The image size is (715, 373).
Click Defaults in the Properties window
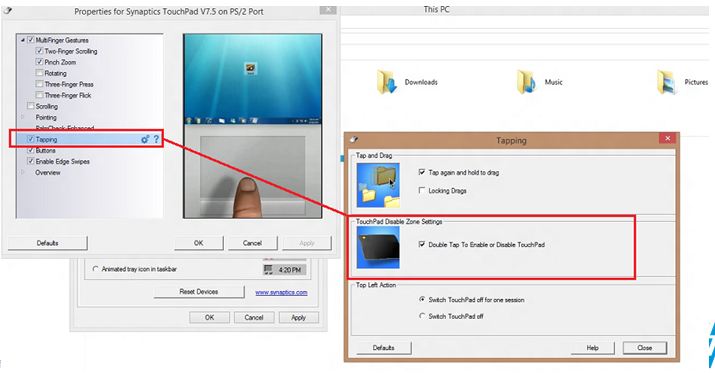click(47, 243)
